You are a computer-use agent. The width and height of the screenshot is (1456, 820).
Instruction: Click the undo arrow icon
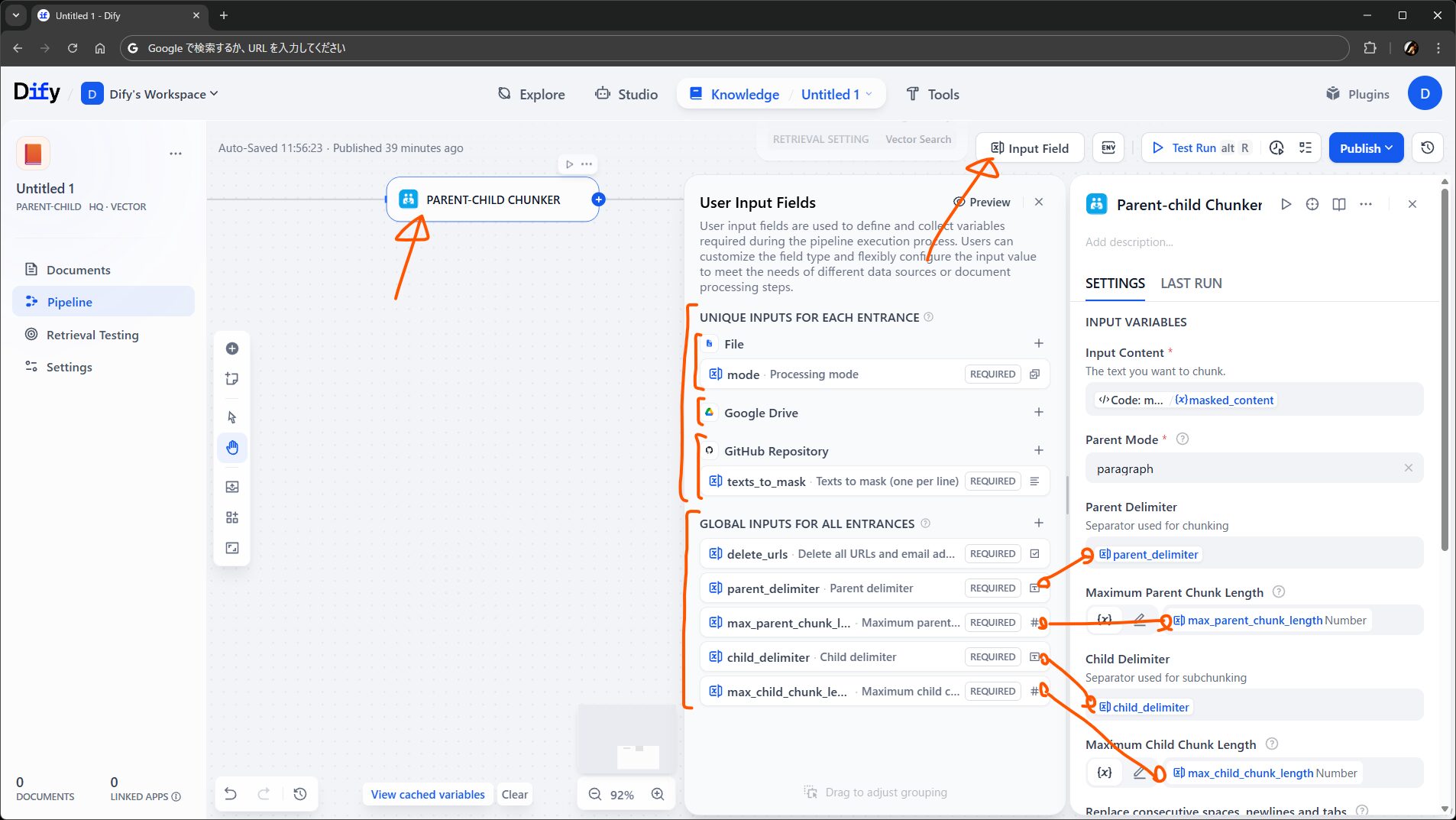tap(231, 794)
